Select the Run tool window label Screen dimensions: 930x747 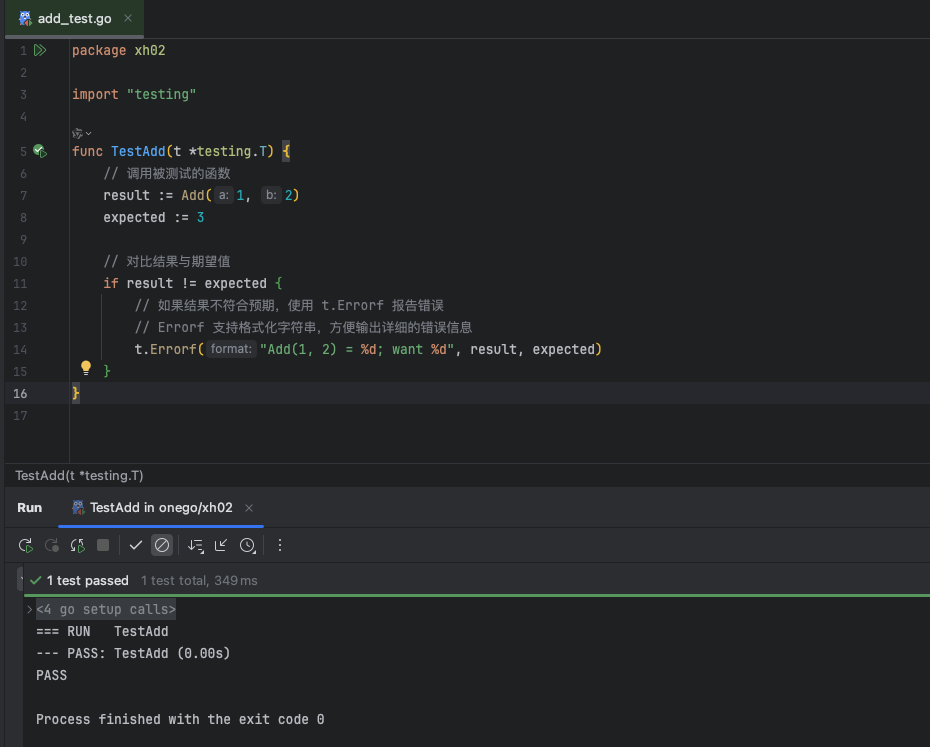pos(30,508)
